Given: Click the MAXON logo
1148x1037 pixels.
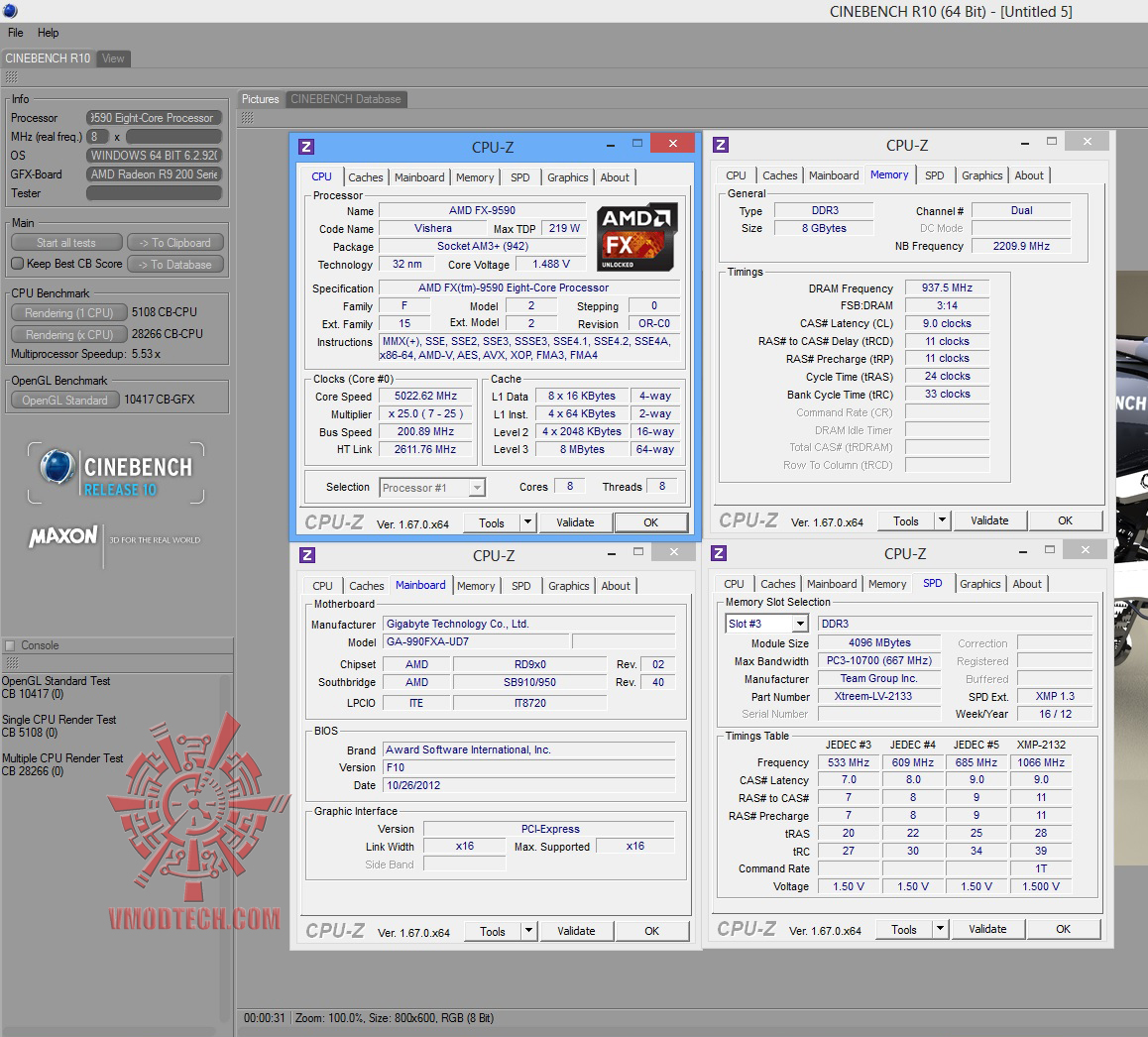Looking at the screenshot, I should 63,536.
